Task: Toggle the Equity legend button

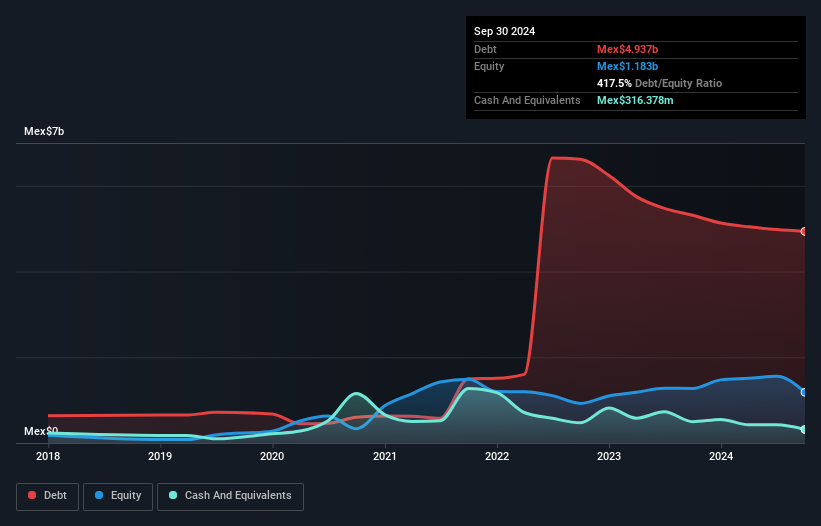Action: pos(118,496)
